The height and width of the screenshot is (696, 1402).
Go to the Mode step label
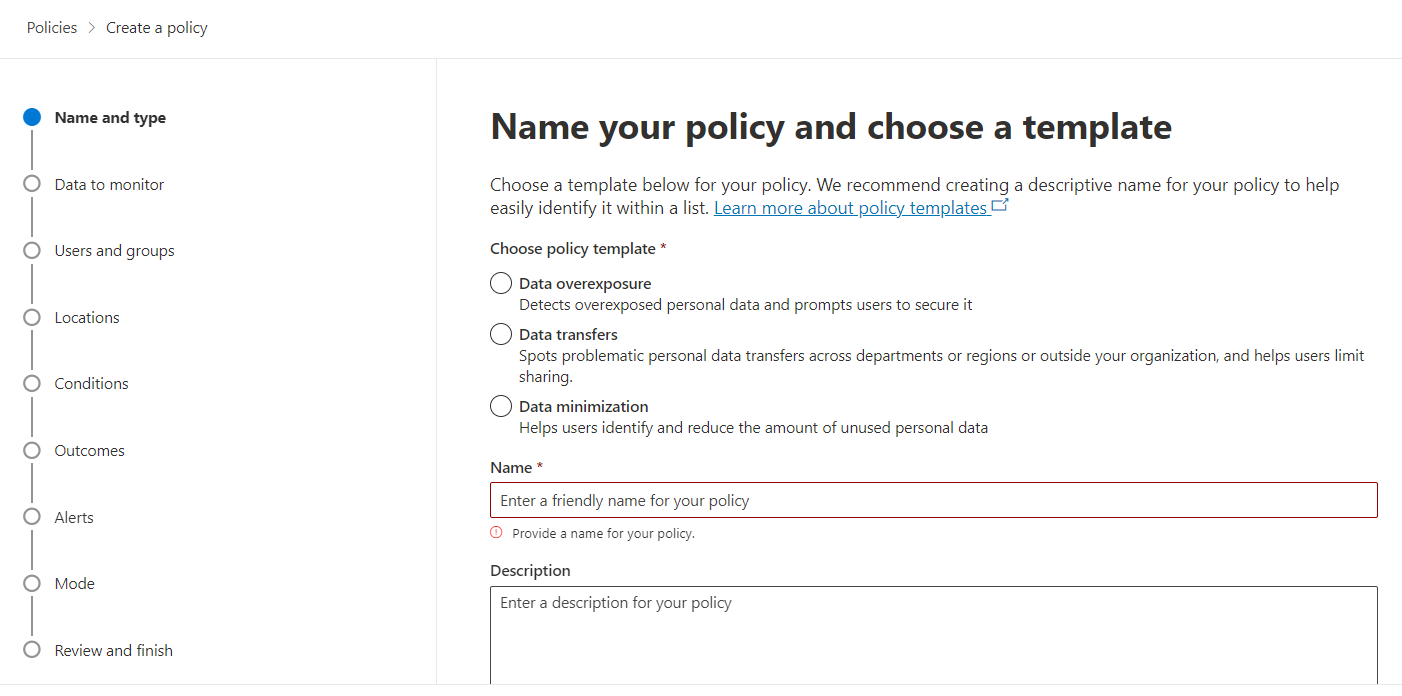(x=75, y=584)
